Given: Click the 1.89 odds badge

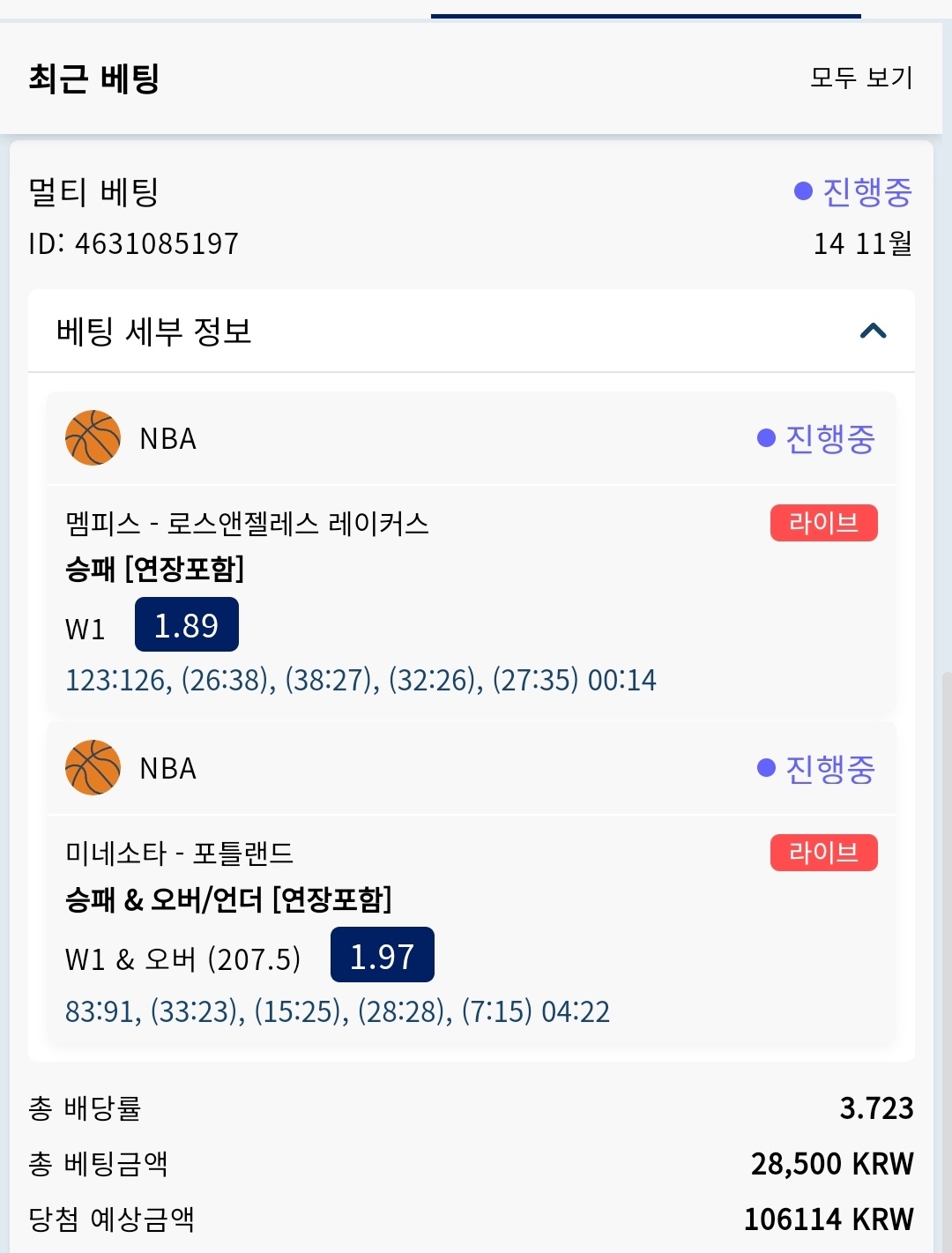Looking at the screenshot, I should [186, 624].
